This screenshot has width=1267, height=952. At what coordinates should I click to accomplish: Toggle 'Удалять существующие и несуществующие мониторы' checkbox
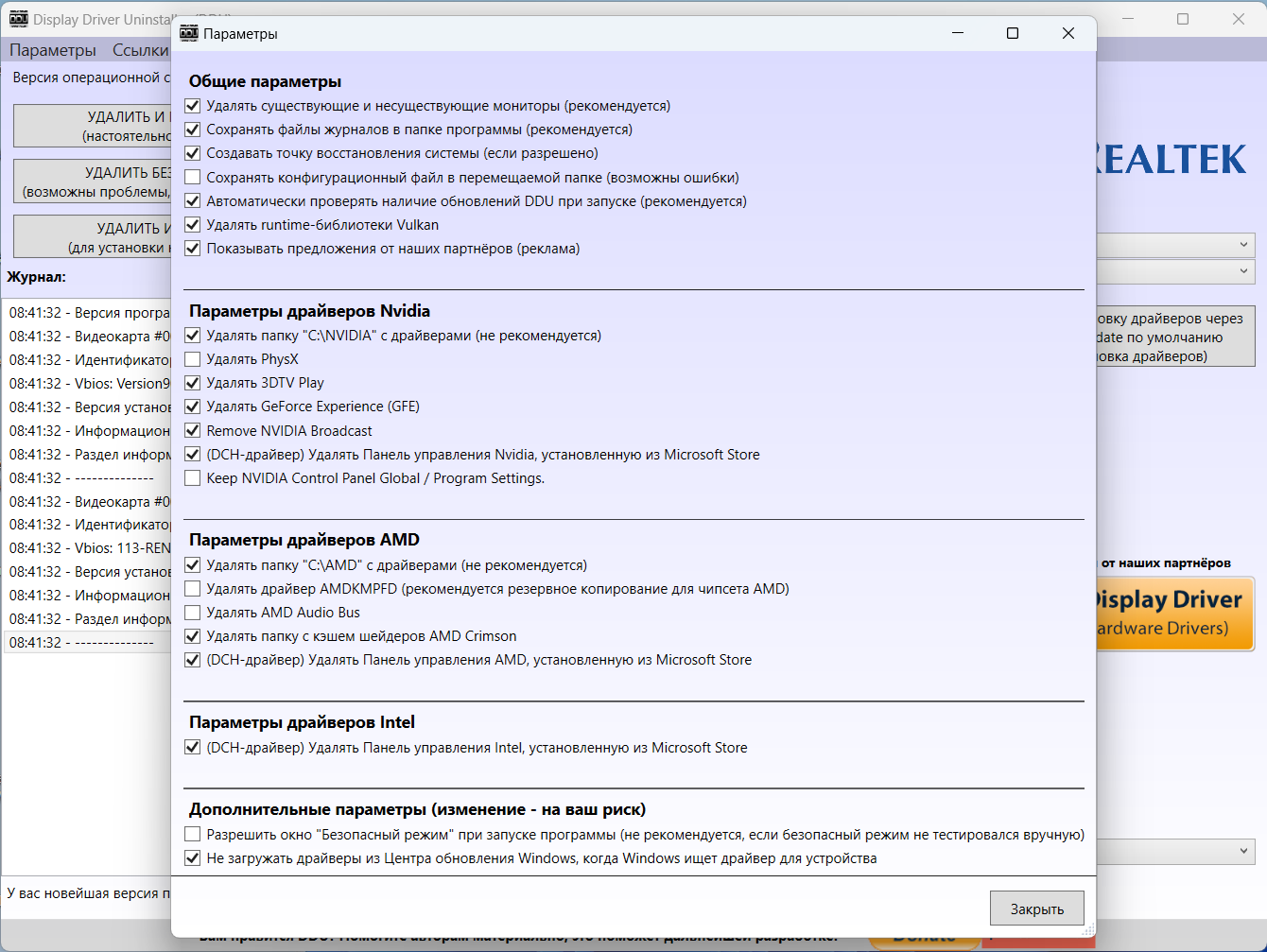point(193,106)
